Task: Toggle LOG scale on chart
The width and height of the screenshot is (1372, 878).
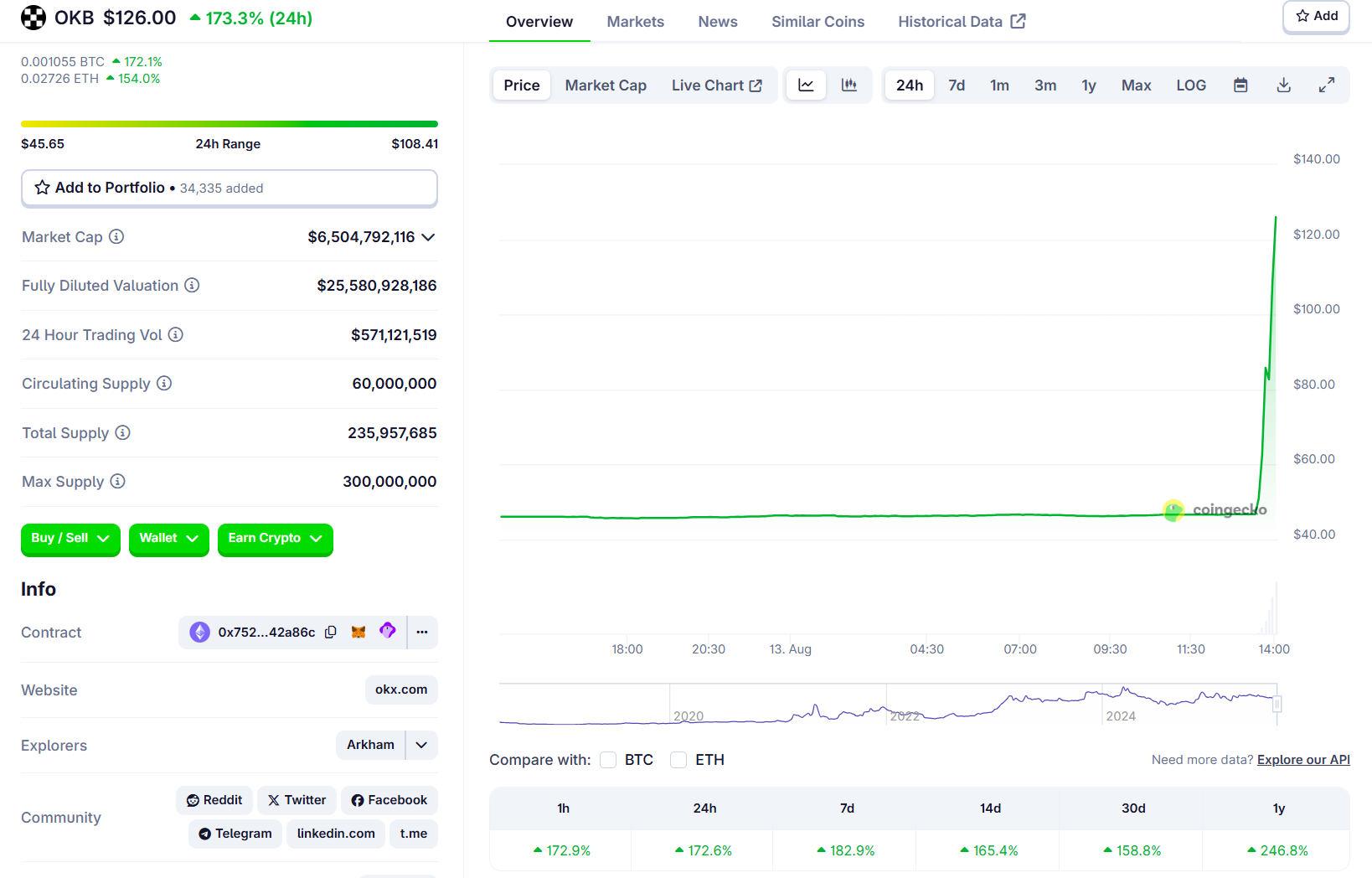Action: coord(1190,85)
